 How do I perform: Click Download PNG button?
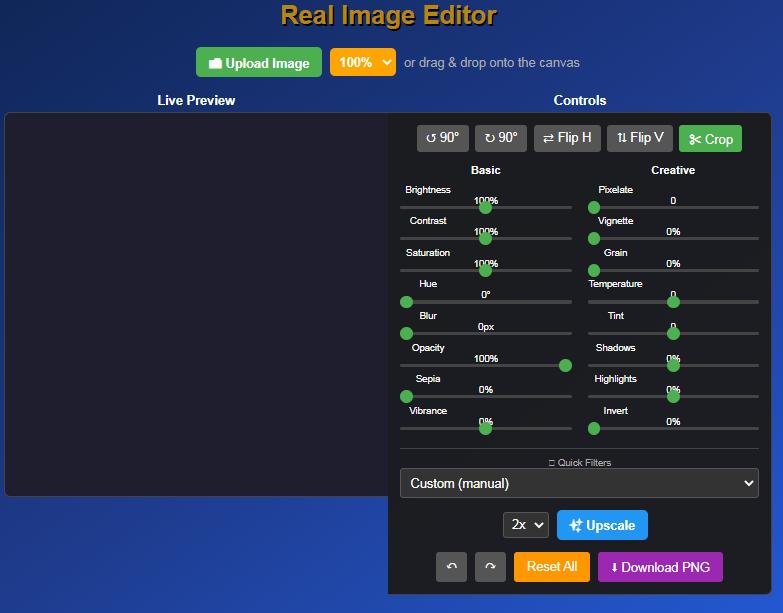(x=660, y=567)
